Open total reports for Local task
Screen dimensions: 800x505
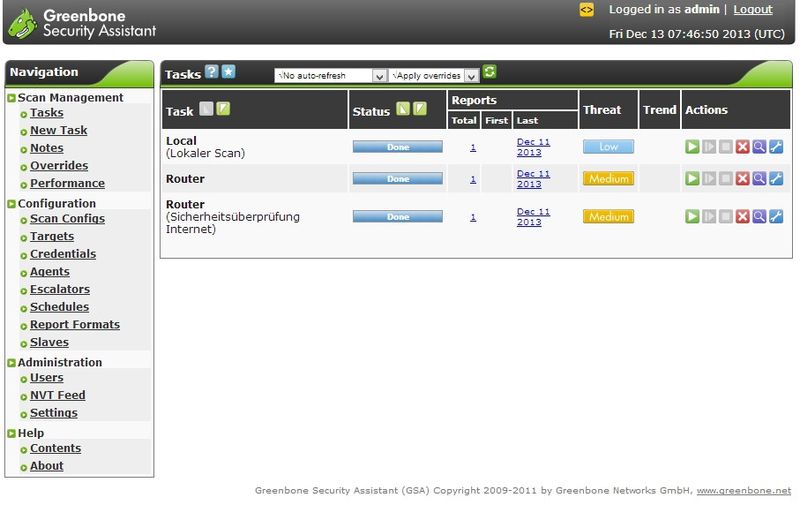coord(473,147)
